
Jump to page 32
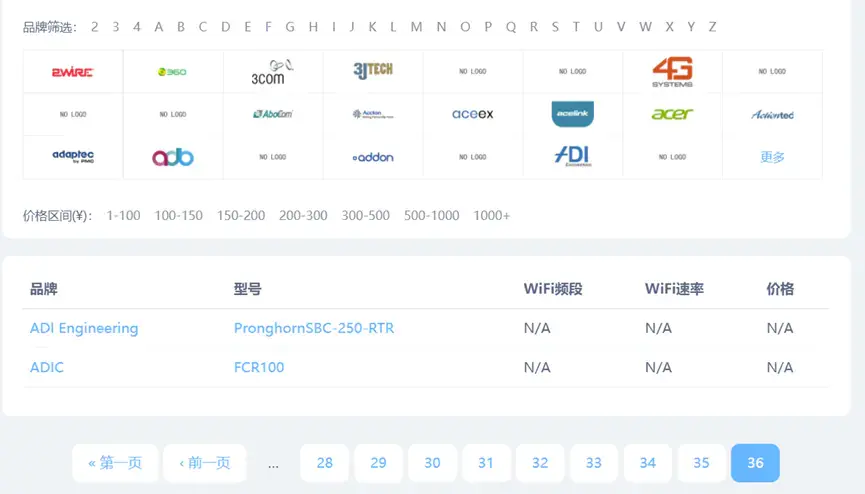pos(540,463)
